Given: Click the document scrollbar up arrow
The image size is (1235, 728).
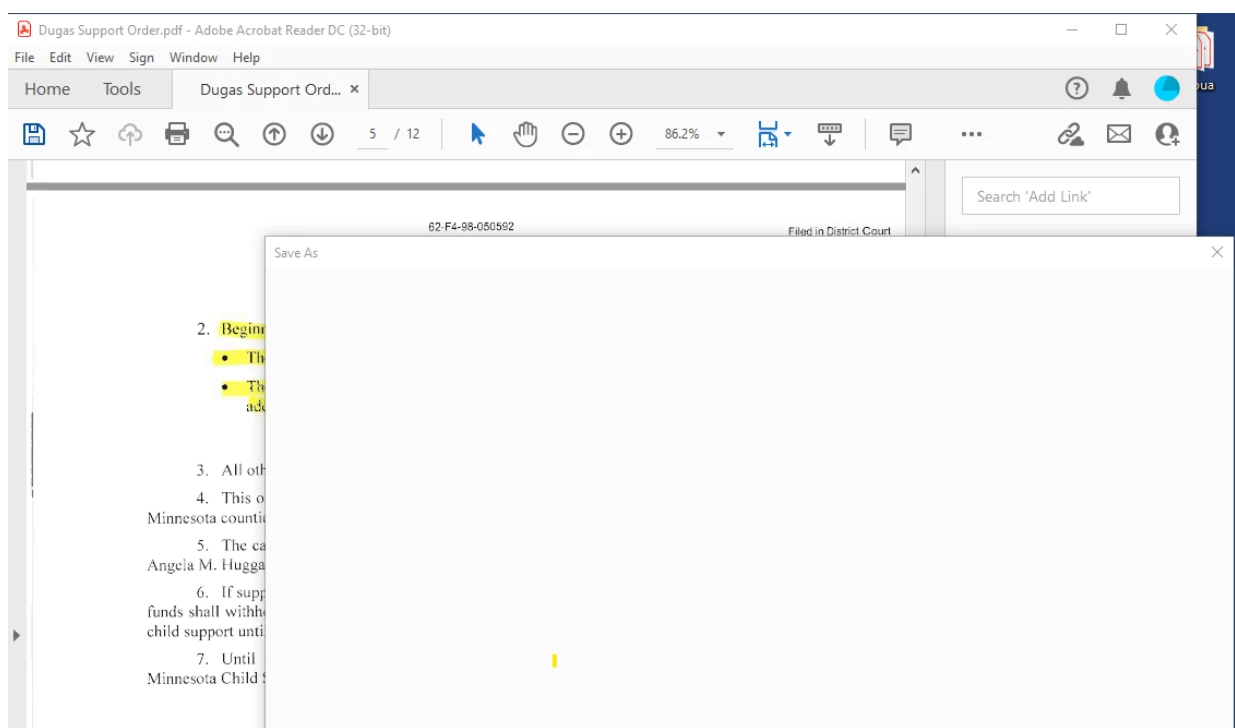Looking at the screenshot, I should (915, 171).
